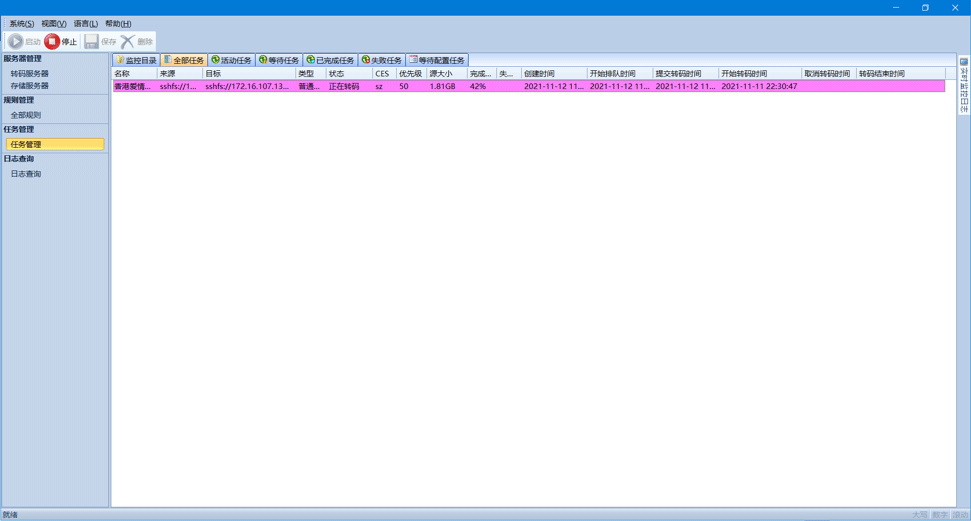Image resolution: width=971 pixels, height=521 pixels.
Task: Open the 系统(S) menu
Action: coord(21,23)
